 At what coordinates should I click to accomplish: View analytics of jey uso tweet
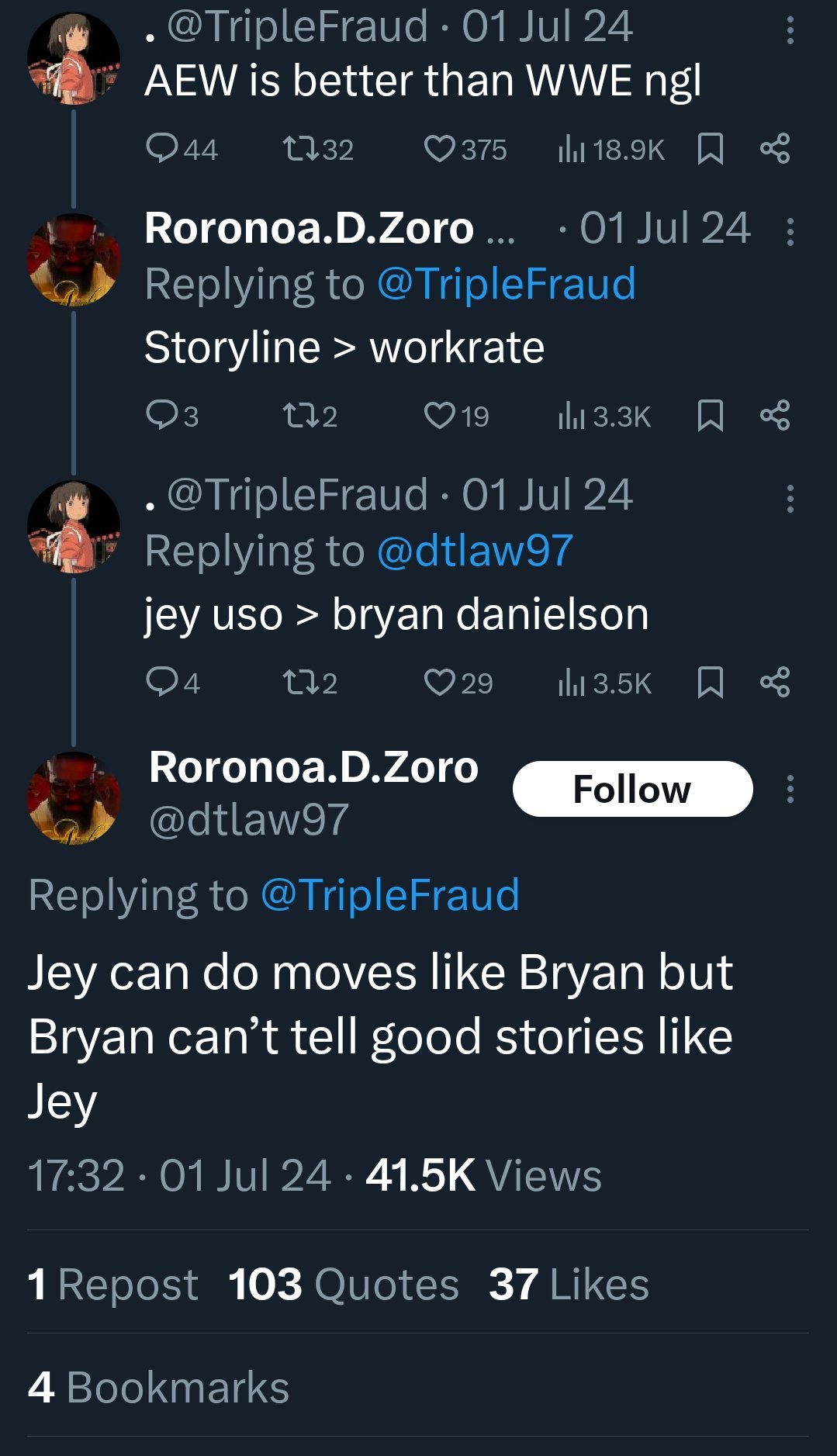(x=605, y=683)
